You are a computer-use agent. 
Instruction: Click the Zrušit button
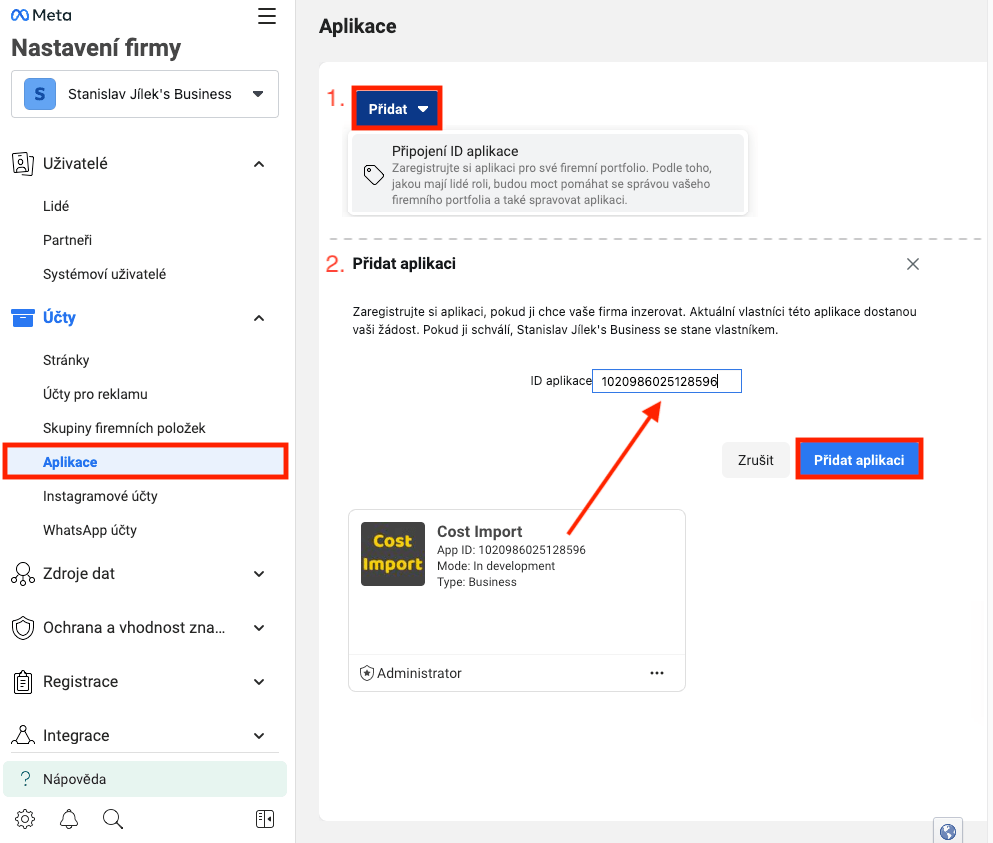755,460
